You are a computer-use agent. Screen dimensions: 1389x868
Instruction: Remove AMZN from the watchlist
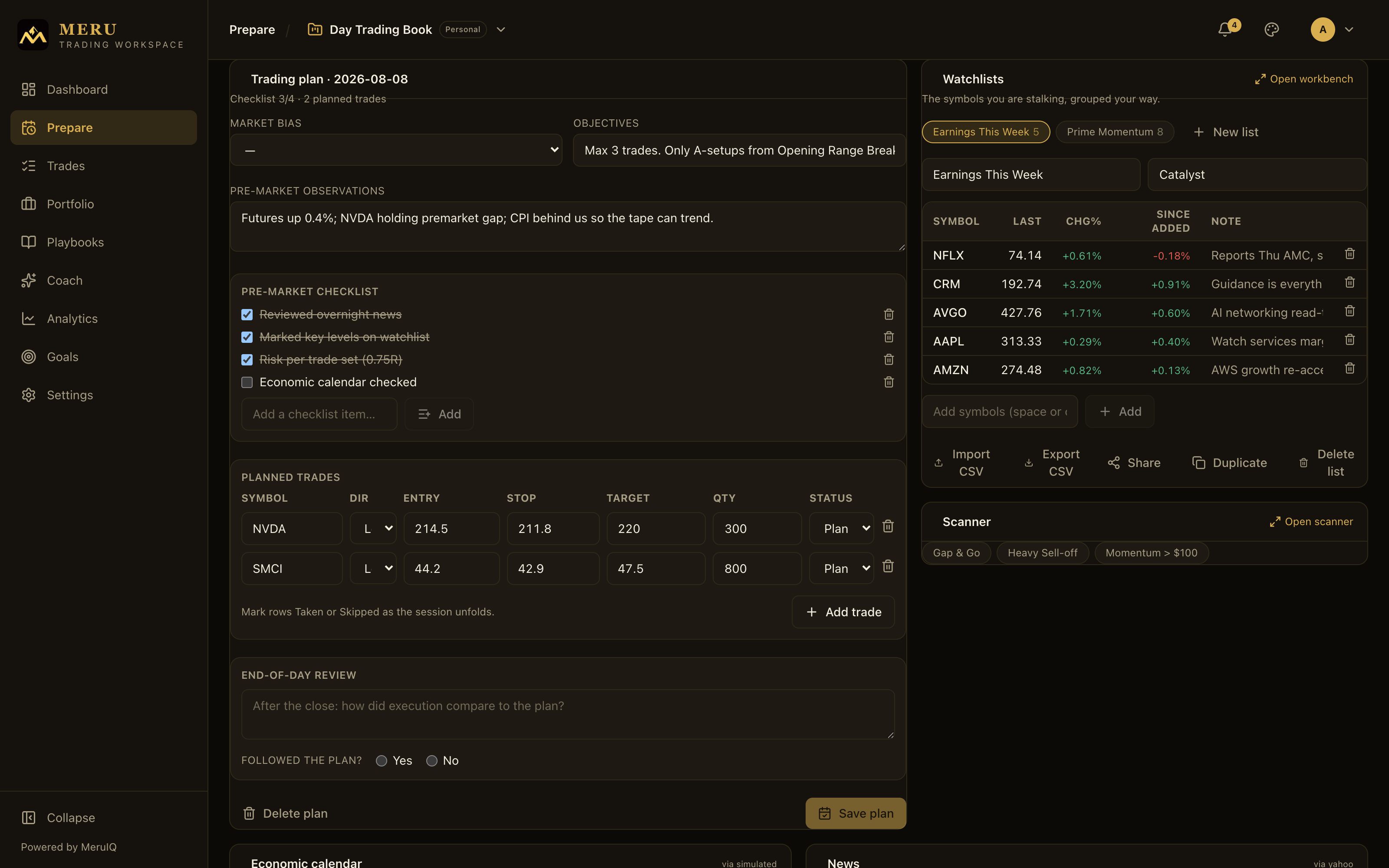tap(1350, 368)
